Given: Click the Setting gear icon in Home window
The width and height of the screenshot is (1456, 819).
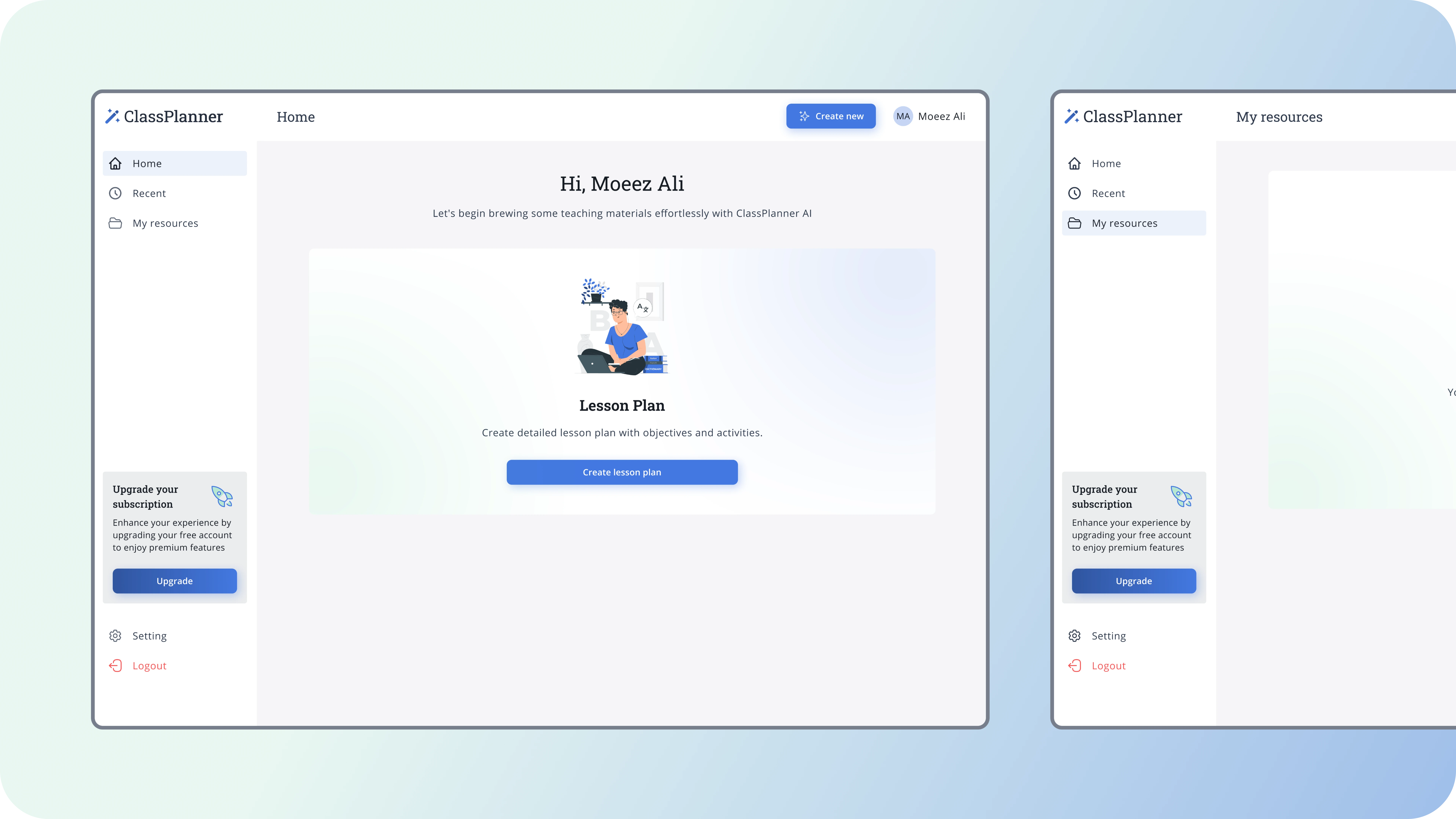Looking at the screenshot, I should (115, 636).
